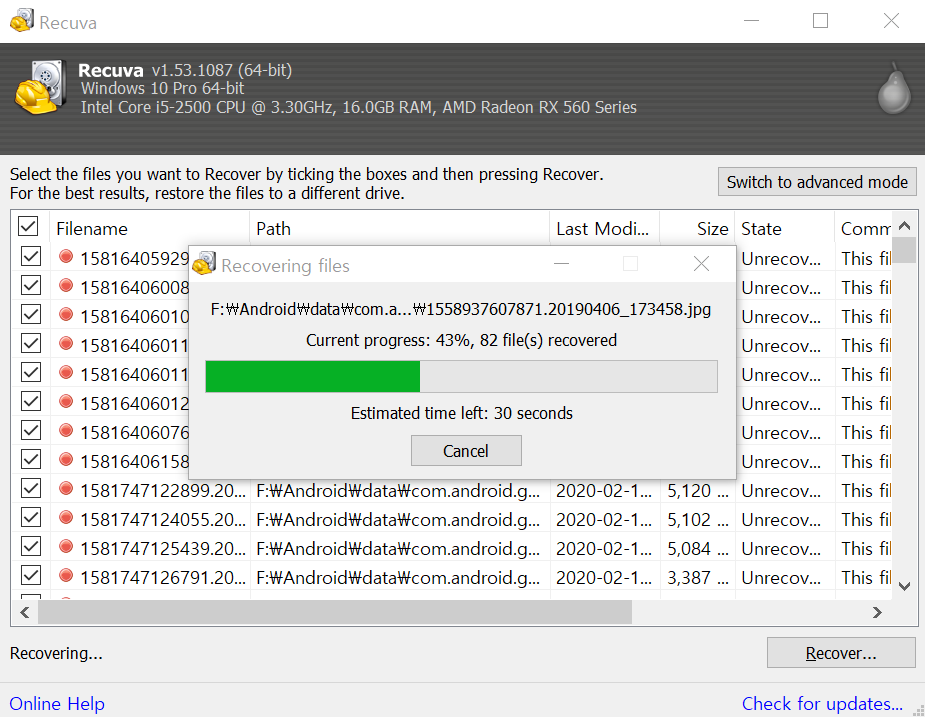Click the size cell showing 5,120
Image resolution: width=925 pixels, height=717 pixels.
pyautogui.click(x=698, y=490)
